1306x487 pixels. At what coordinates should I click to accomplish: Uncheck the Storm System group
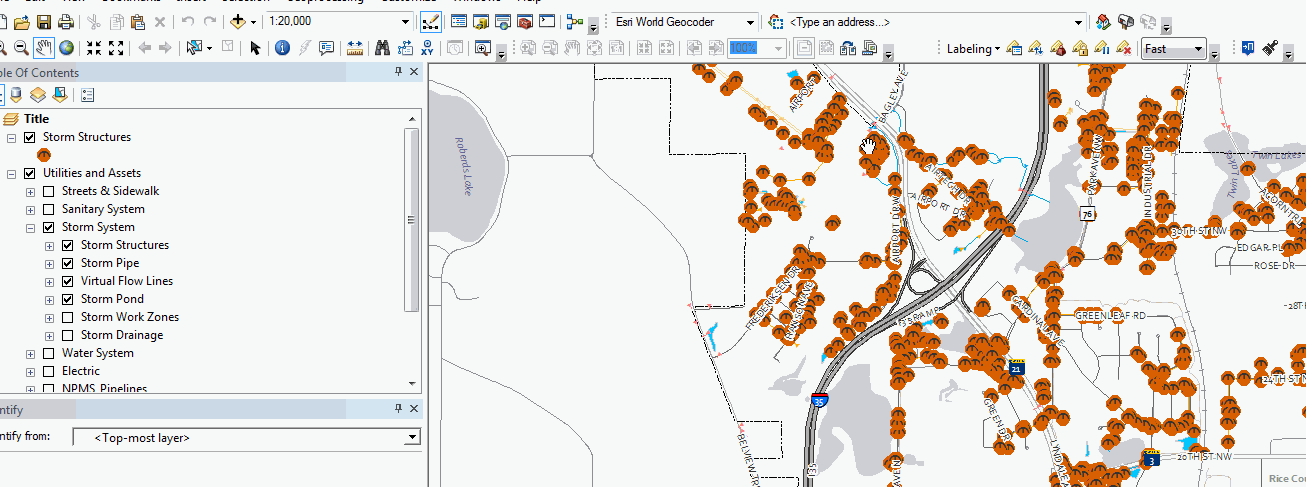tap(49, 227)
